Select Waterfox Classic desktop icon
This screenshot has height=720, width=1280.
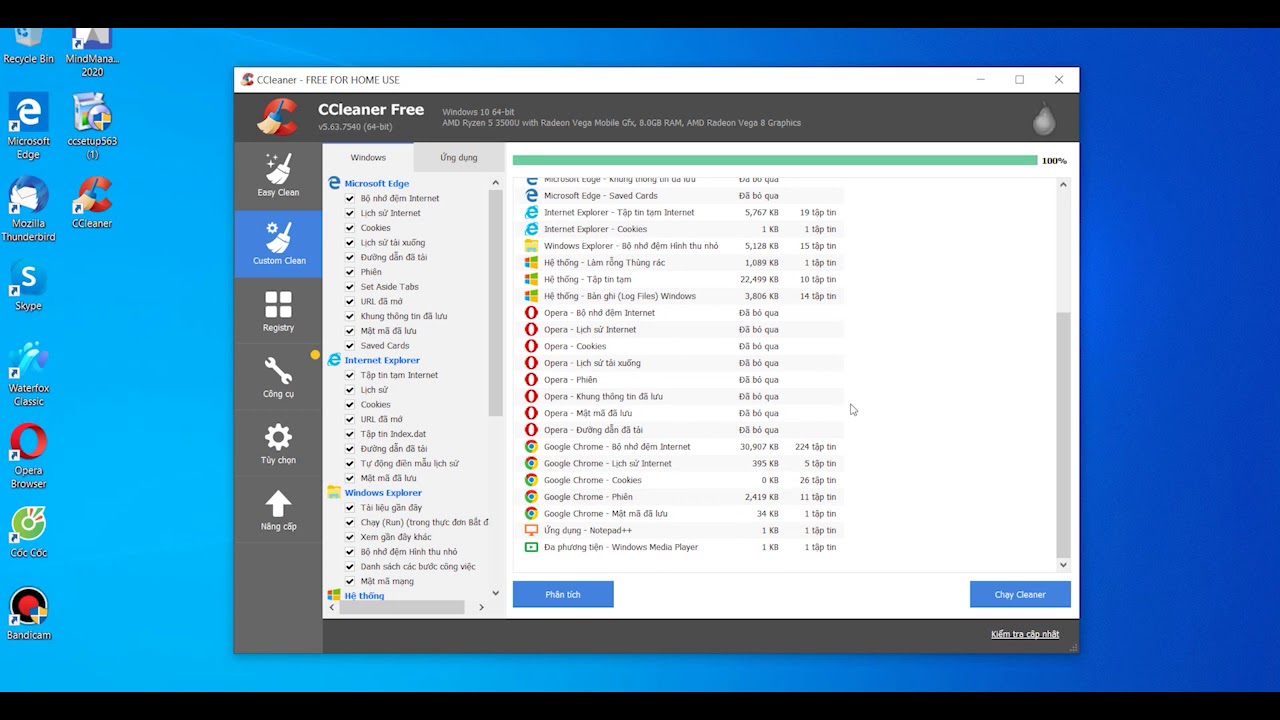point(29,375)
